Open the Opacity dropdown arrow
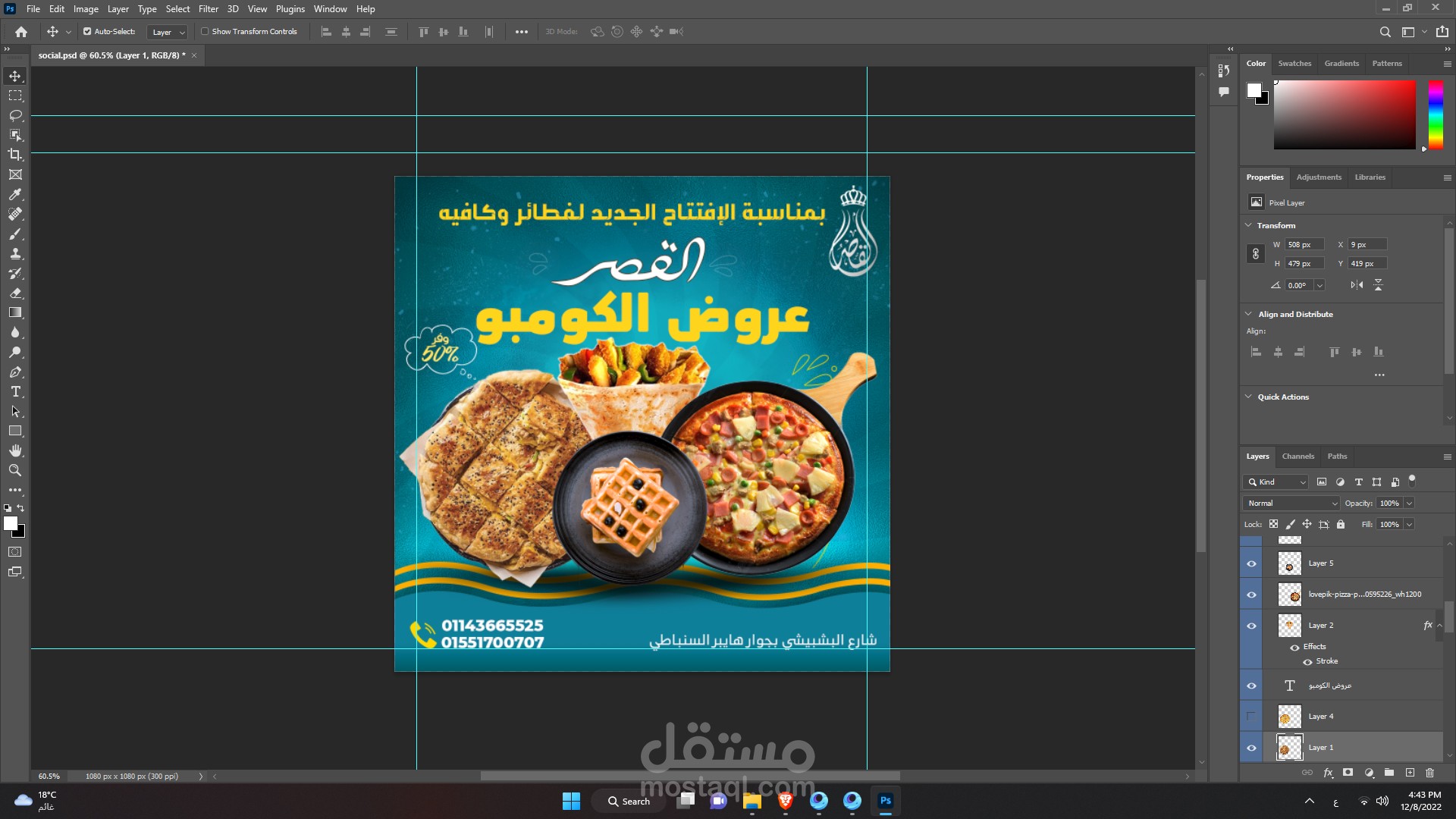 click(1409, 504)
